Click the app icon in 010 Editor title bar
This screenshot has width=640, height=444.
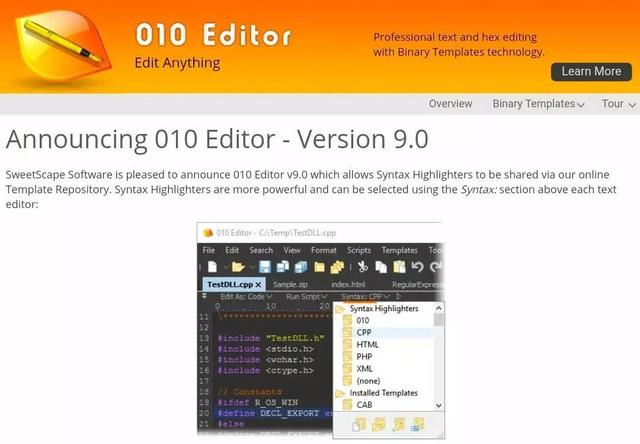(208, 233)
